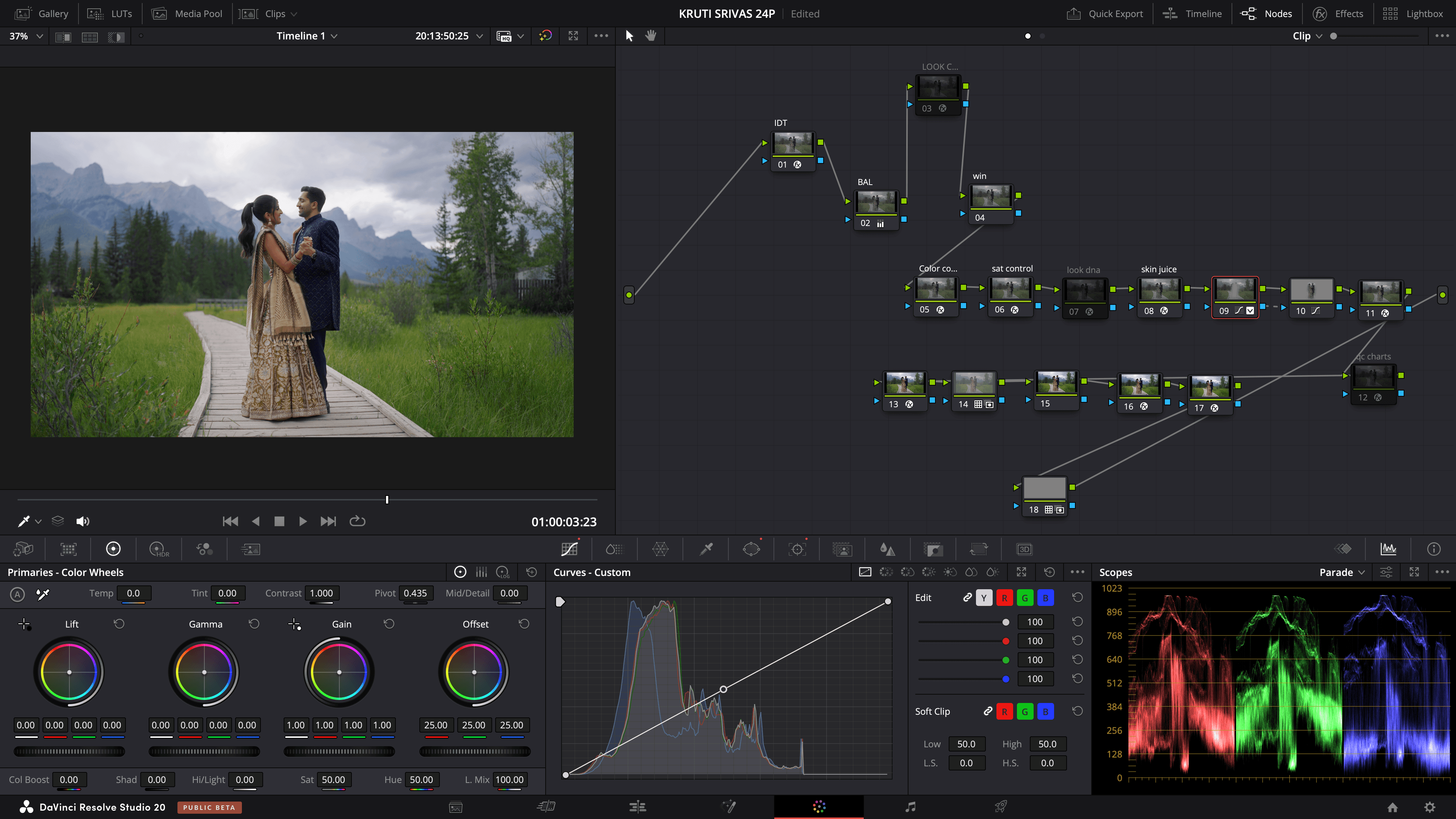The width and height of the screenshot is (1456, 819).
Task: Toggle the red channel in Curves Edit
Action: (x=1004, y=598)
